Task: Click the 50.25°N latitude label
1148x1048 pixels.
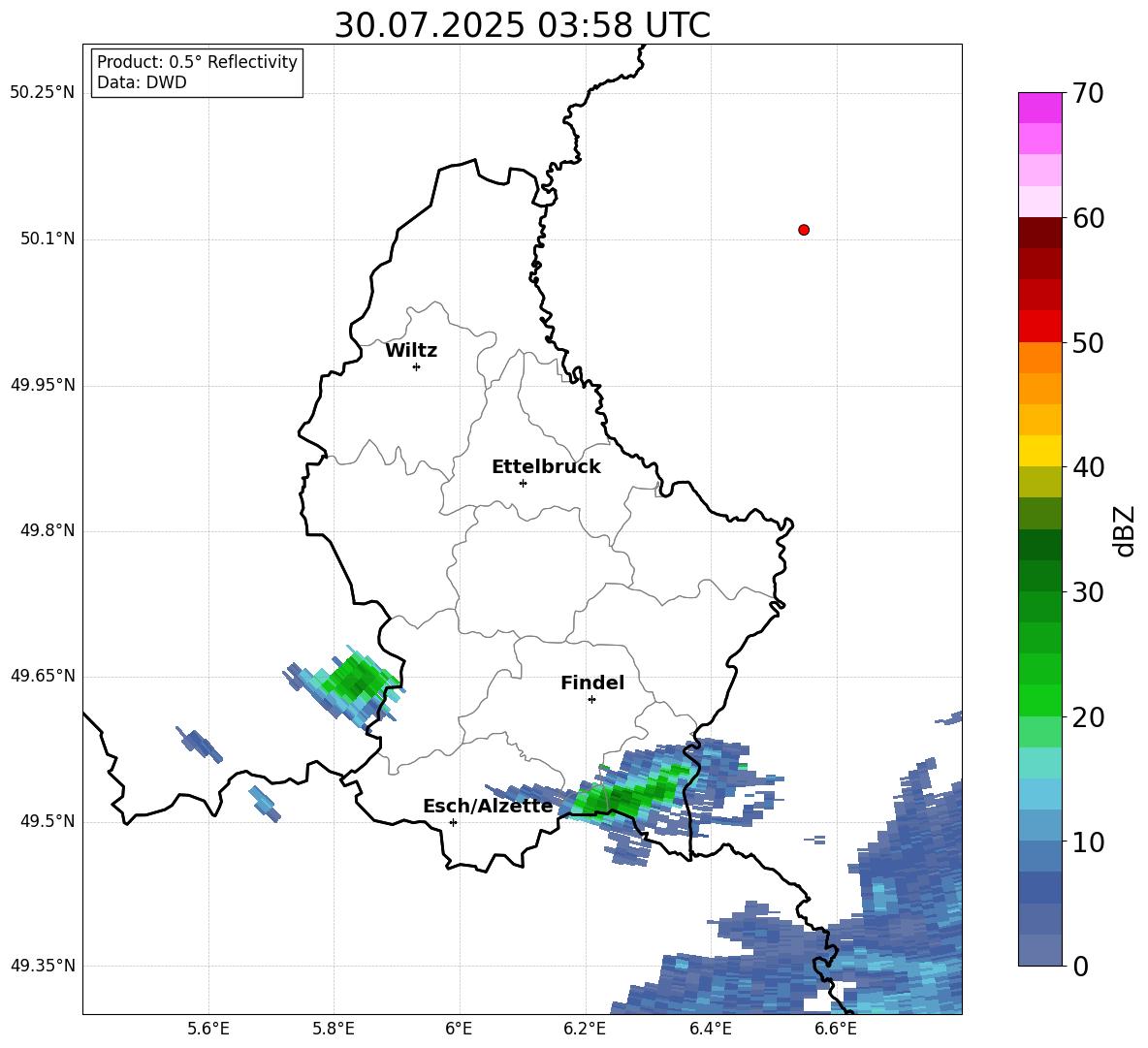Action: pos(43,93)
